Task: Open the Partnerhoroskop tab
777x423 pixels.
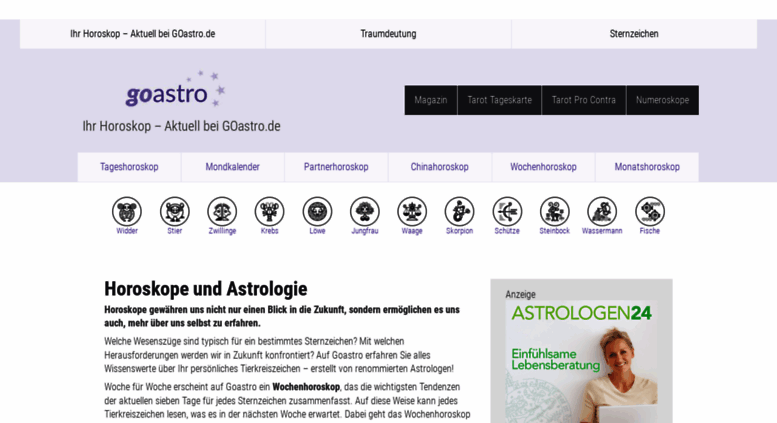Action: tap(336, 167)
